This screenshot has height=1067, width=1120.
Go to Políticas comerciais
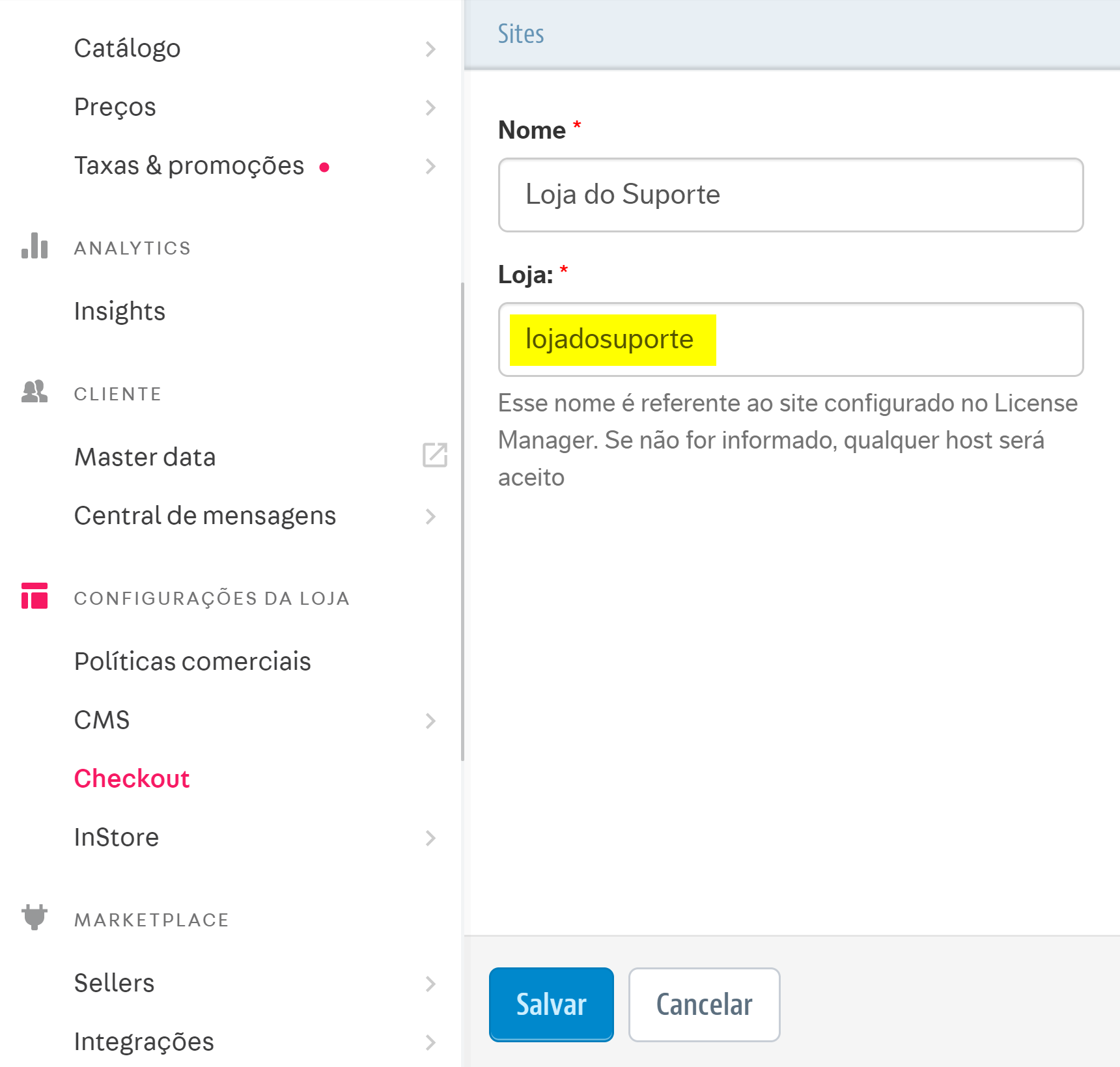(x=192, y=661)
